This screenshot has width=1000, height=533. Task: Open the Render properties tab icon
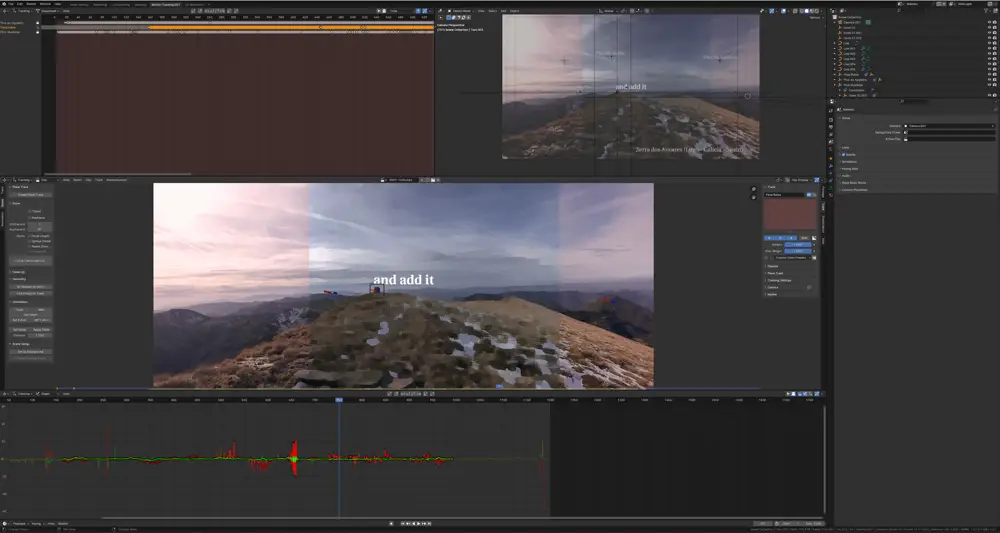pyautogui.click(x=831, y=120)
